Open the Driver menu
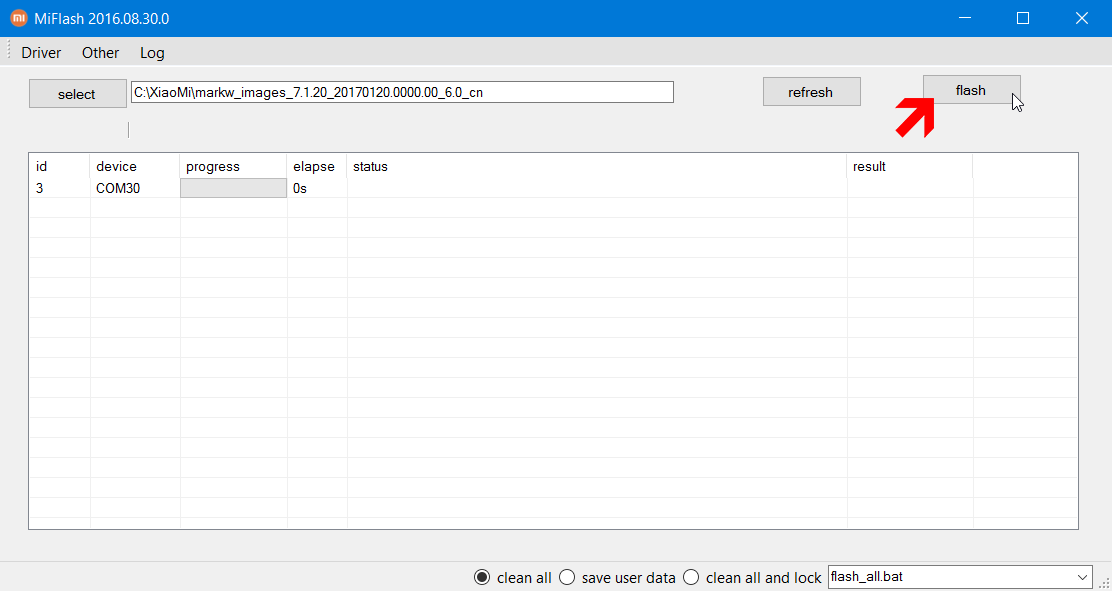 click(41, 53)
